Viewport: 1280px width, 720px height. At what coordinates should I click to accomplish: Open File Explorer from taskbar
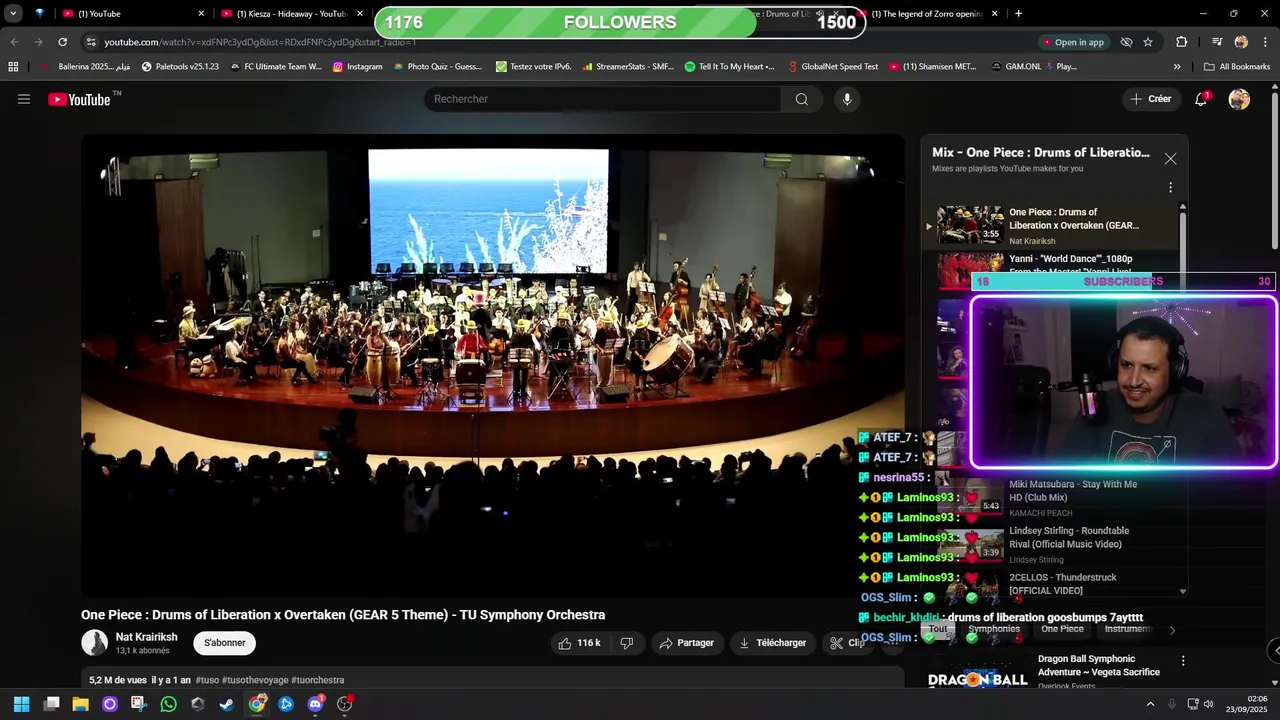click(x=80, y=704)
